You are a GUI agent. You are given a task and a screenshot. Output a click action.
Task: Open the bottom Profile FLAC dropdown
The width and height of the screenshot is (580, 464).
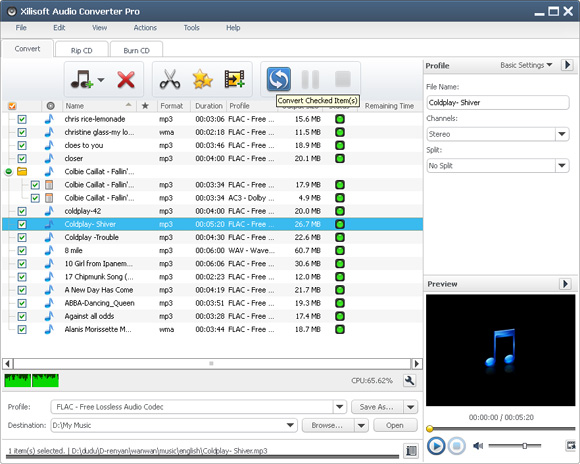pos(339,407)
